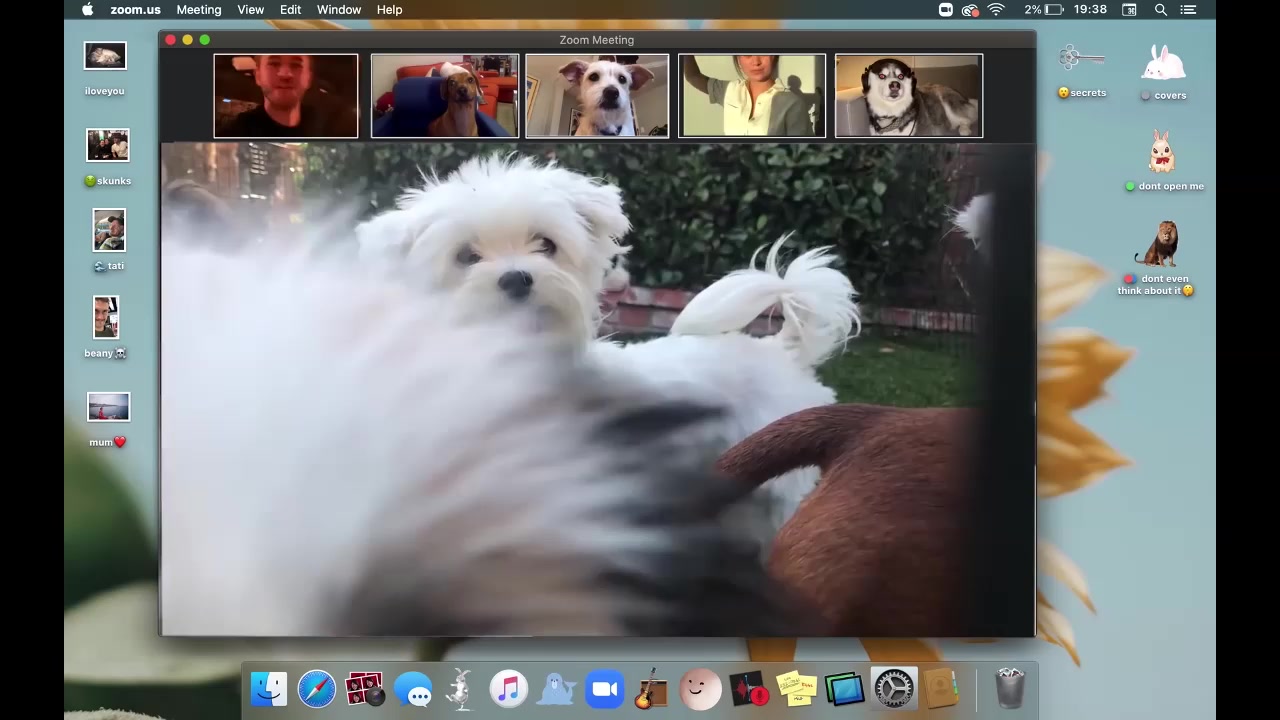Select the iloveyou desktop file
Screen dimensions: 1280x720
(105, 68)
